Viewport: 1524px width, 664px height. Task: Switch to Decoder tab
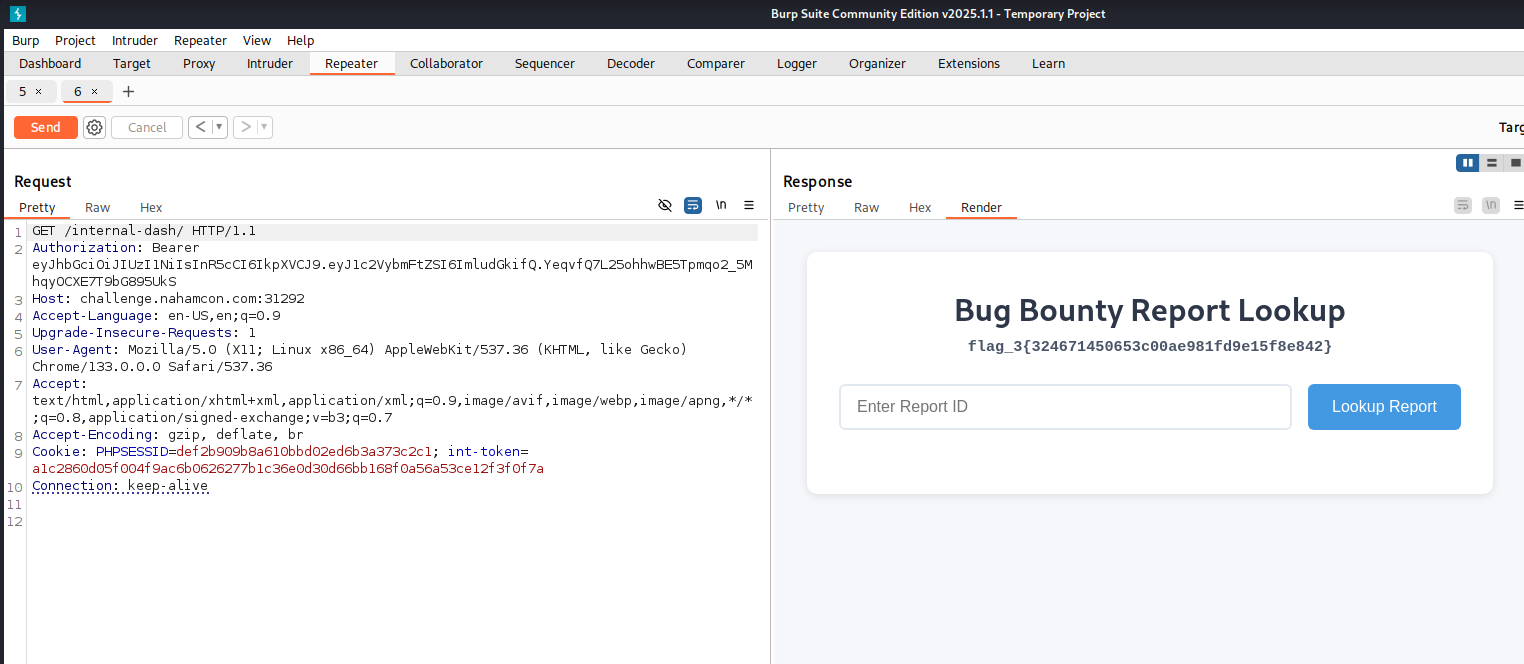point(631,63)
